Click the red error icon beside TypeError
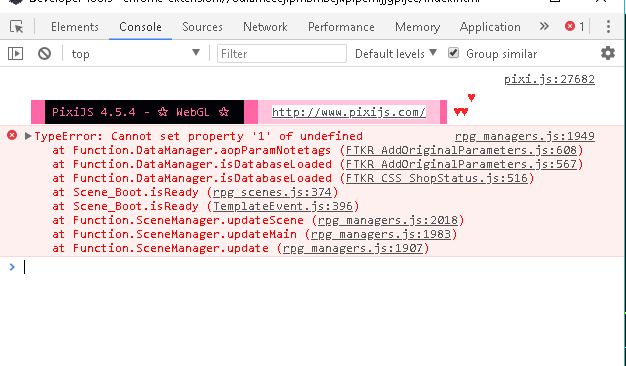Screen dimensions: 626x366 [x=12, y=135]
